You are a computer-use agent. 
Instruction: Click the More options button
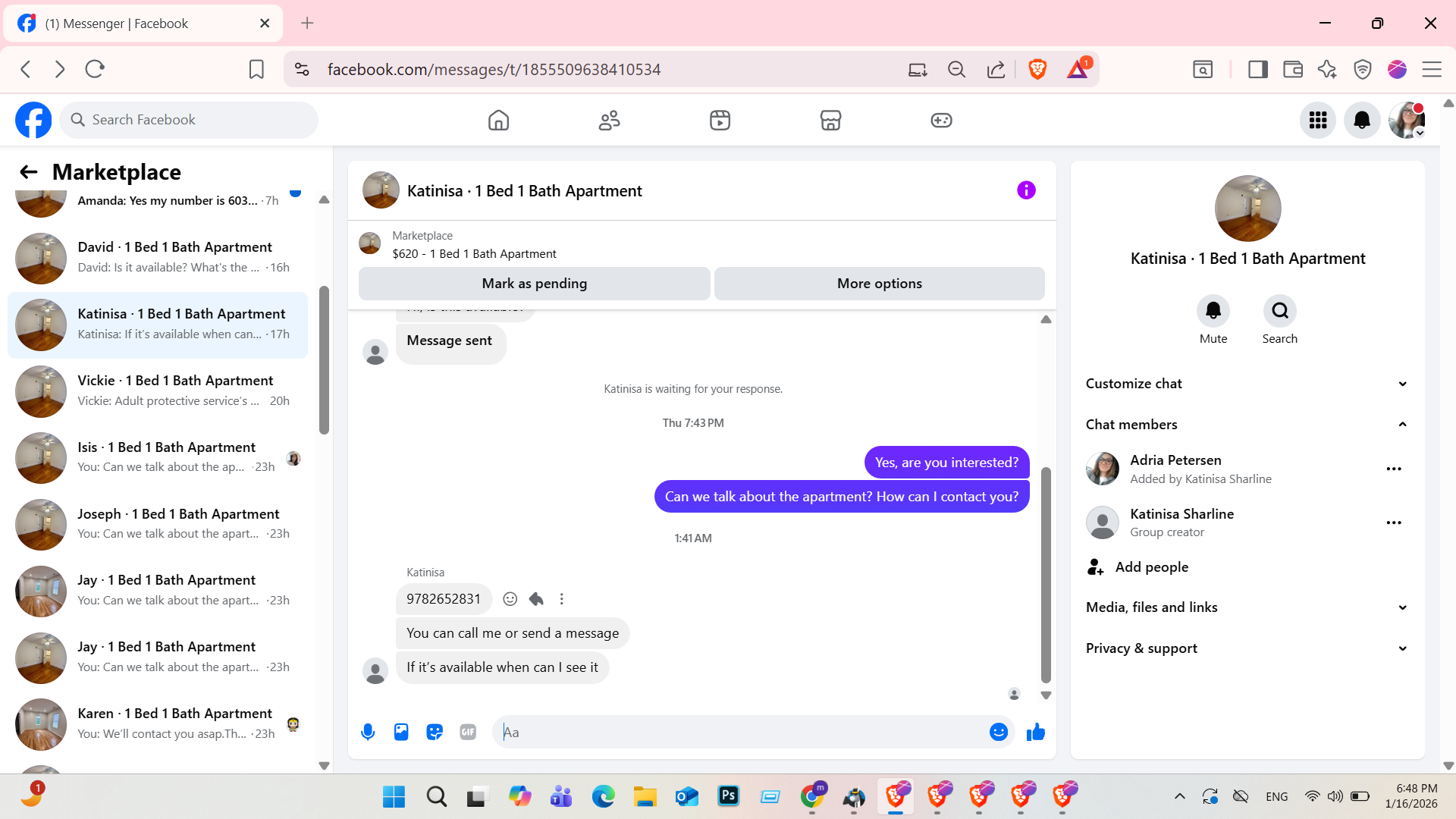(x=879, y=284)
